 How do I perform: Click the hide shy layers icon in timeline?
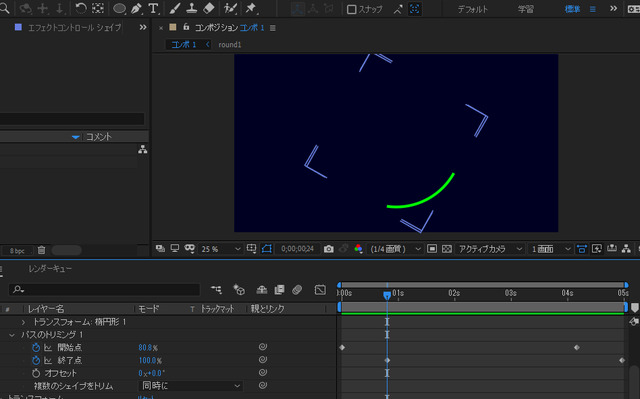[261, 290]
